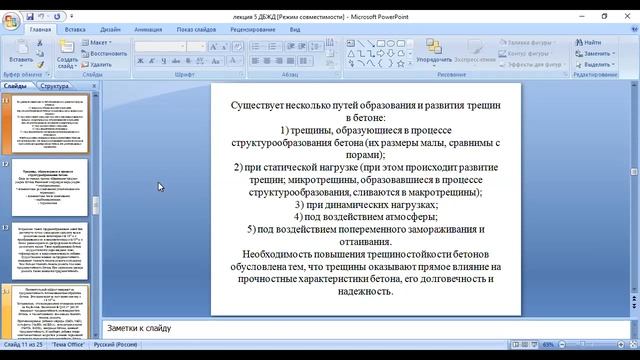The width and height of the screenshot is (640, 360).
Task: Cut the selection with the scissors icon
Action: (x=40, y=43)
